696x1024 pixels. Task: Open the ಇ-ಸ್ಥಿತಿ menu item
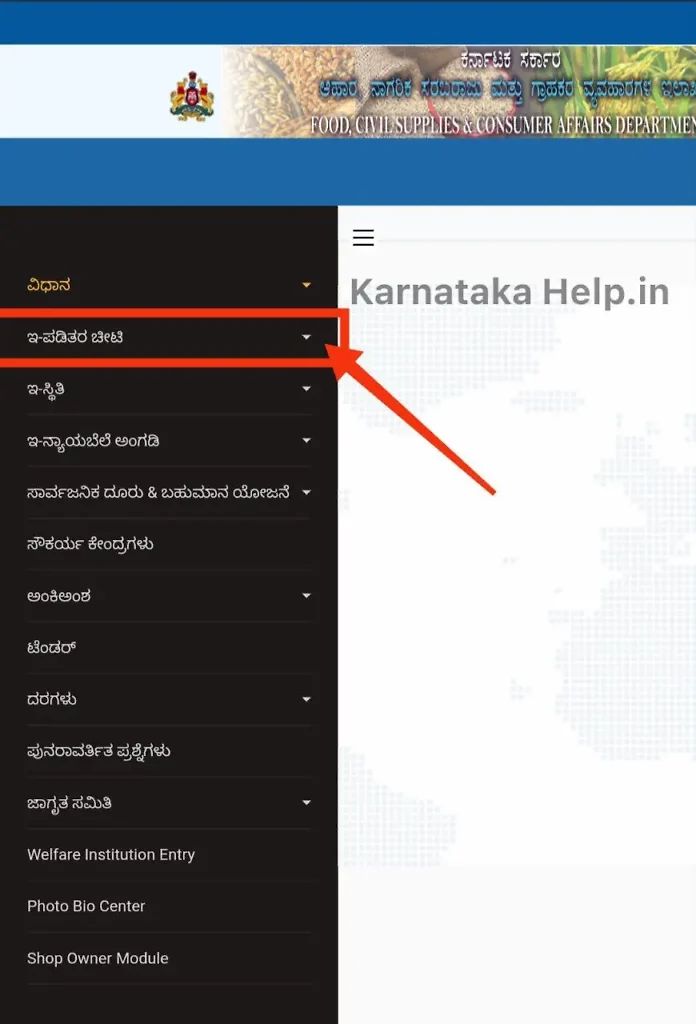pos(46,389)
